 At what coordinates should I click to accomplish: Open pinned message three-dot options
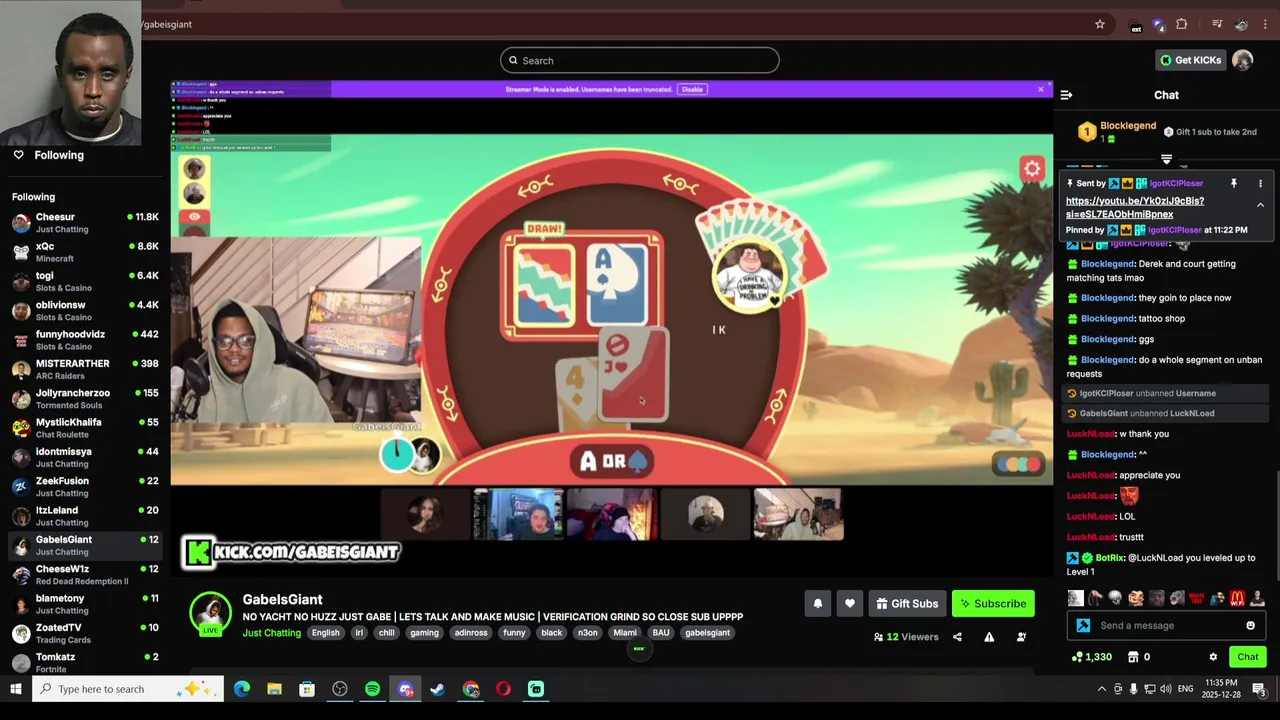[1260, 184]
